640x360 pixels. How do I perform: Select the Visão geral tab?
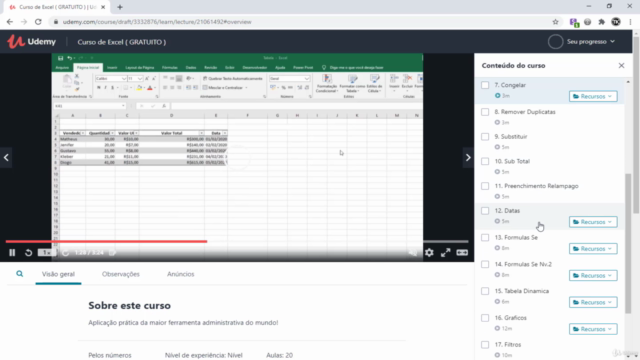[58, 274]
